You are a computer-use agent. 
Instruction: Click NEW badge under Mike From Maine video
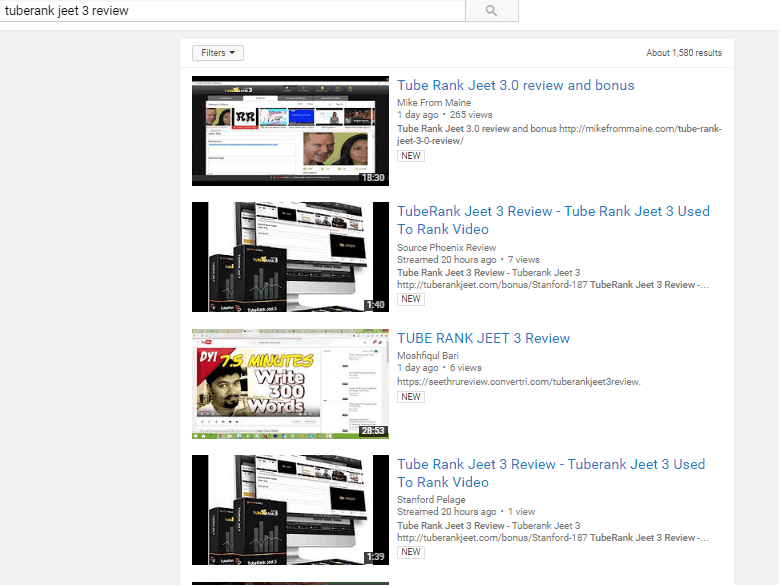pyautogui.click(x=411, y=156)
